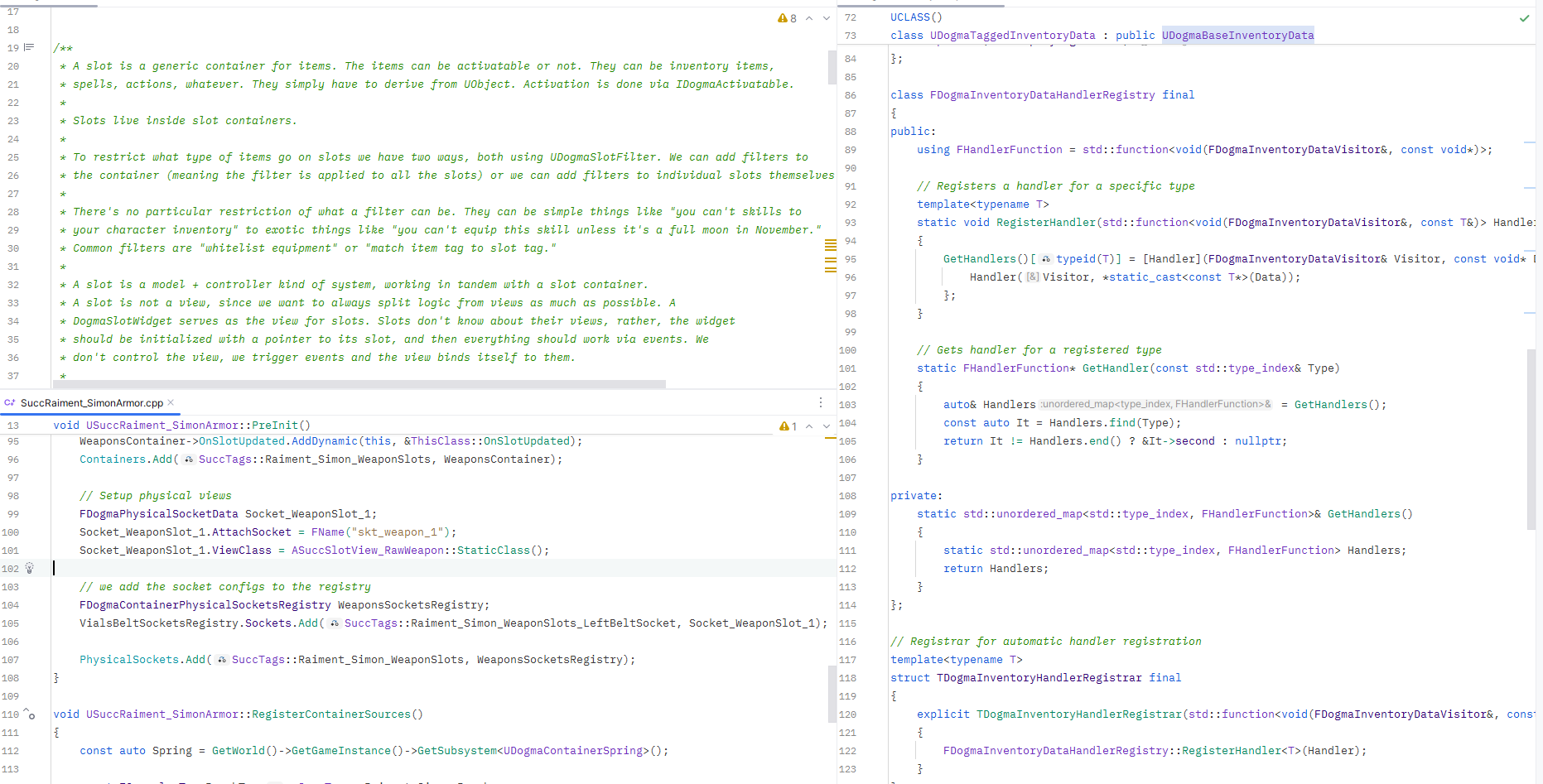Click the horizontal scrollbar under the comment editor
Screen dimensions: 1543x784
click(359, 384)
